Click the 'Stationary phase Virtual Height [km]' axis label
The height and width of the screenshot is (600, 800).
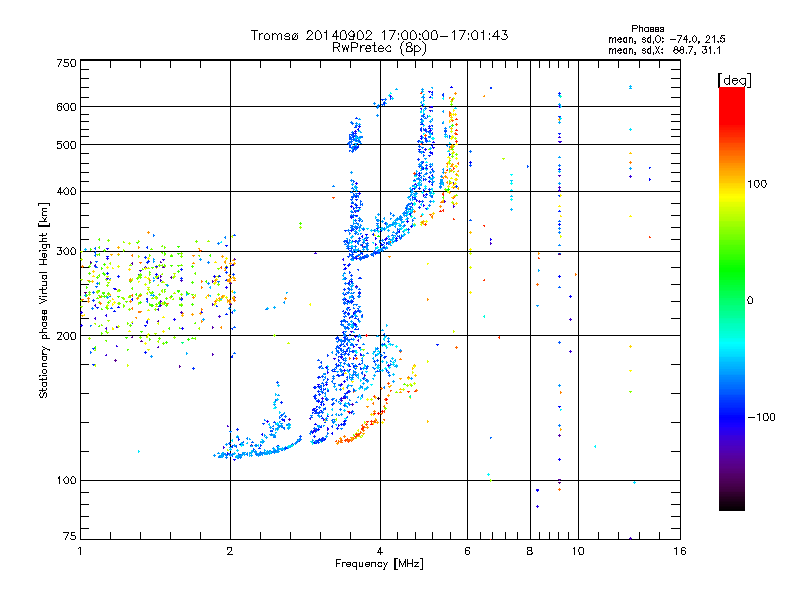pos(44,300)
